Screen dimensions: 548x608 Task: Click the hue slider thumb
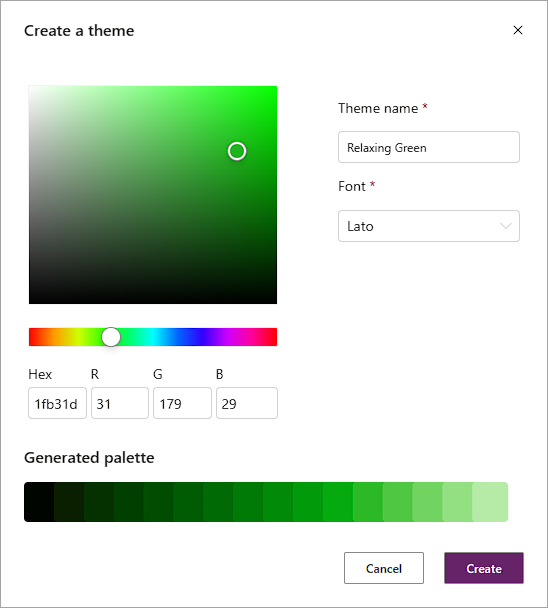coord(111,337)
